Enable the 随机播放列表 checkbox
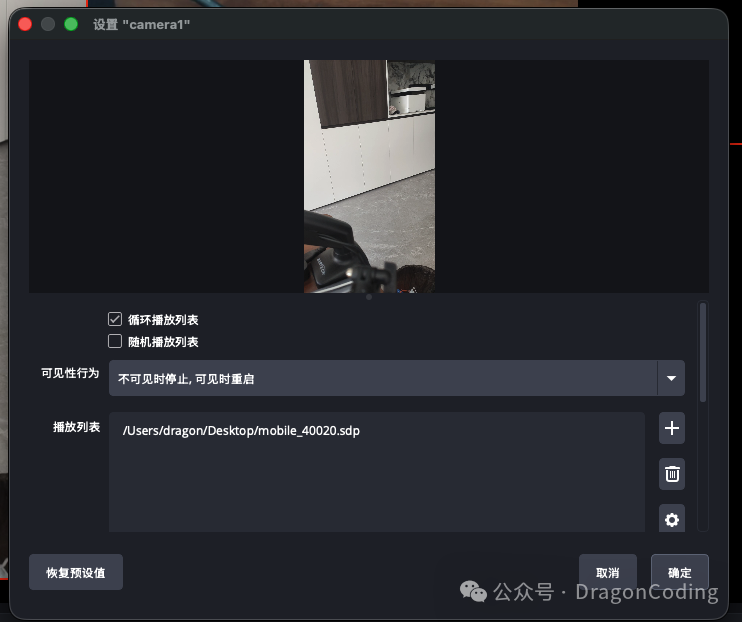742x622 pixels. [115, 341]
